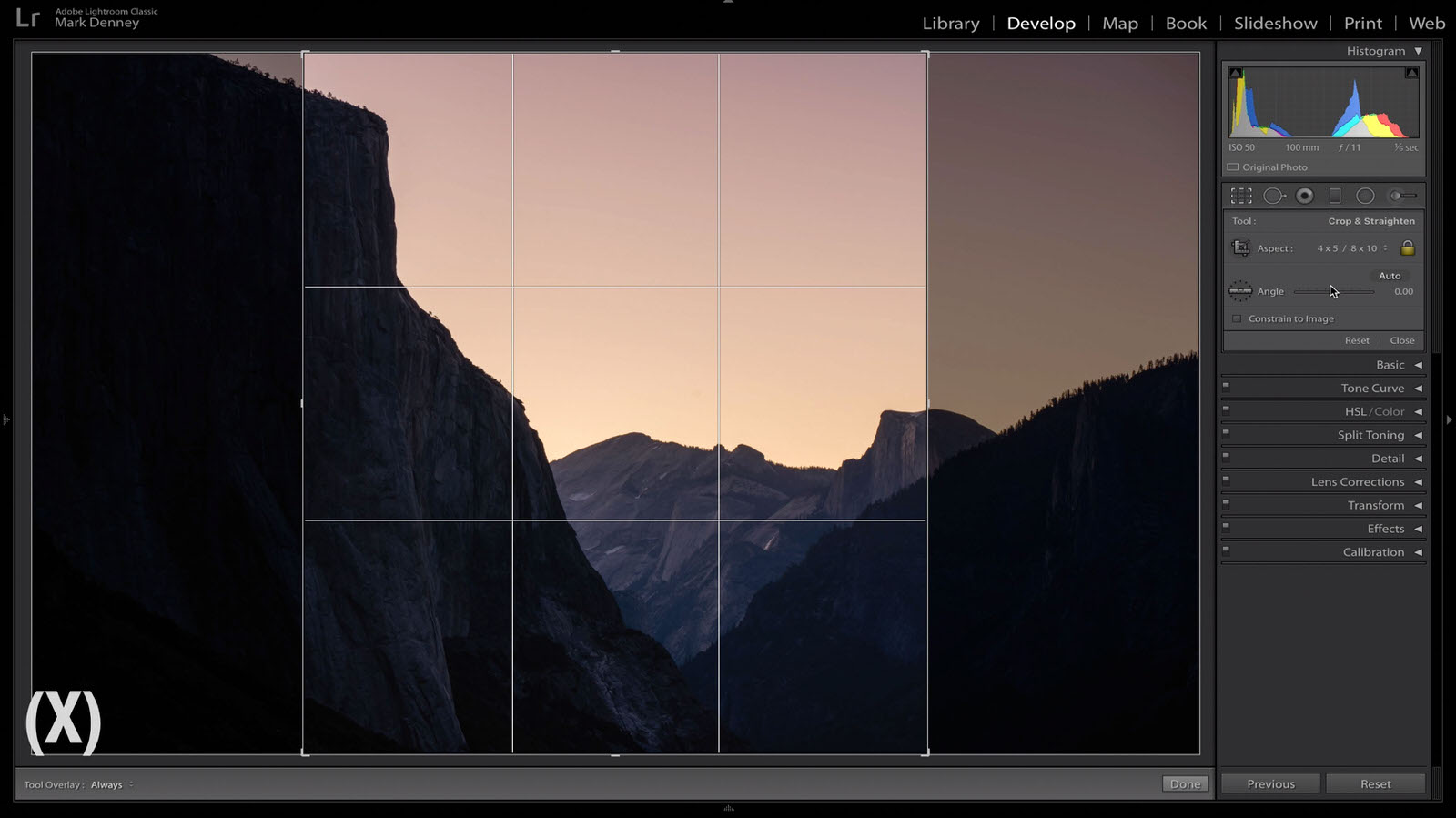
Task: Click the top-right crop corner handle
Action: coord(925,54)
